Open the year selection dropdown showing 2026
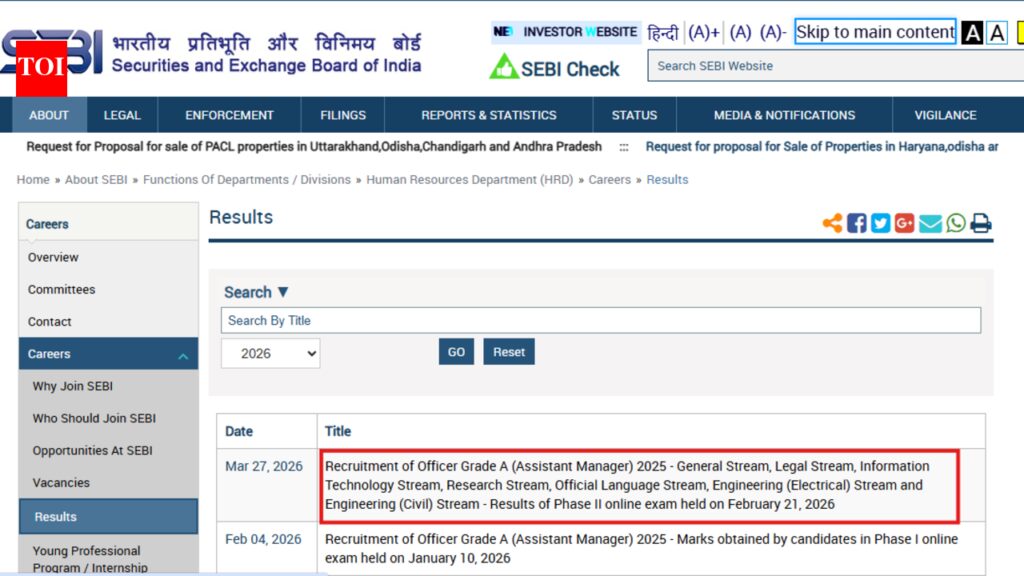 coord(270,353)
